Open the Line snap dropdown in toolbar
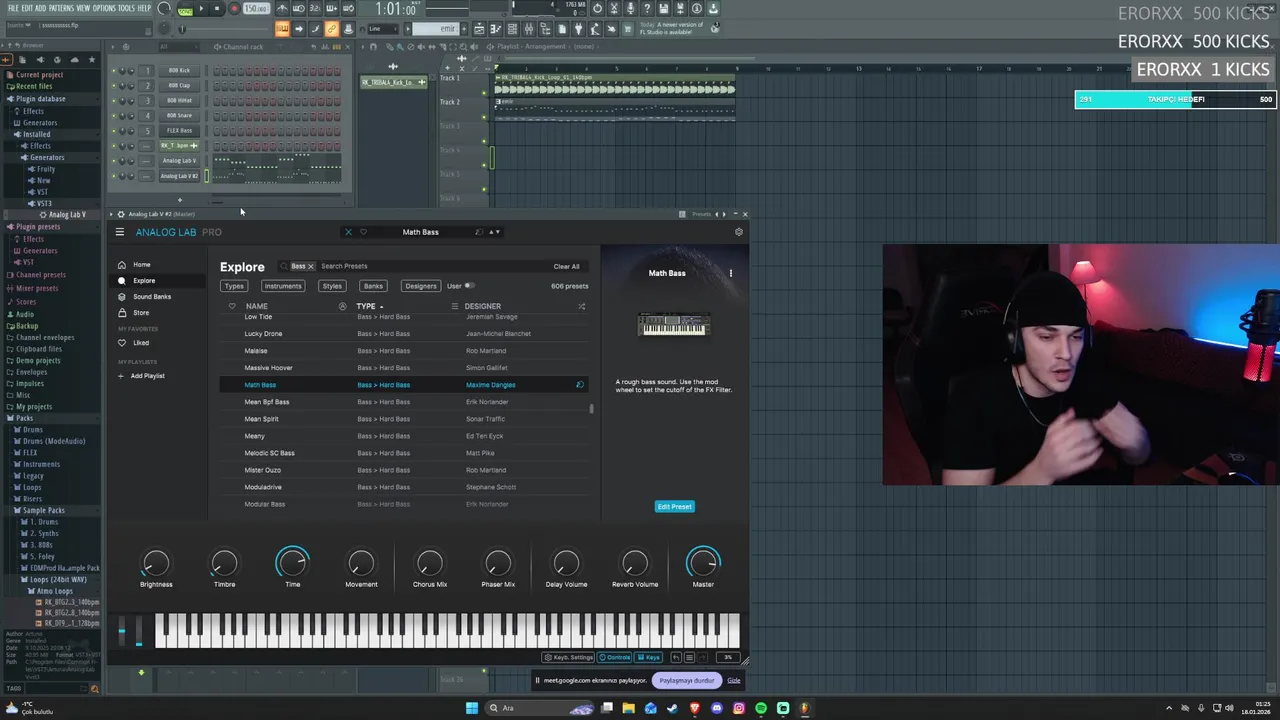Image resolution: width=1280 pixels, height=720 pixels. tap(383, 29)
